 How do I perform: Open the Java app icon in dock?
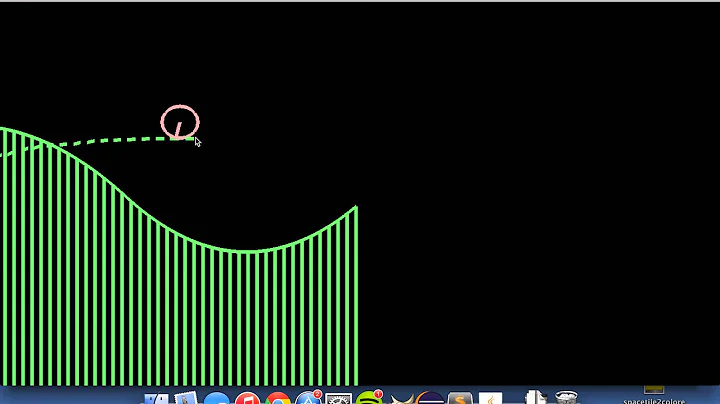coord(490,398)
